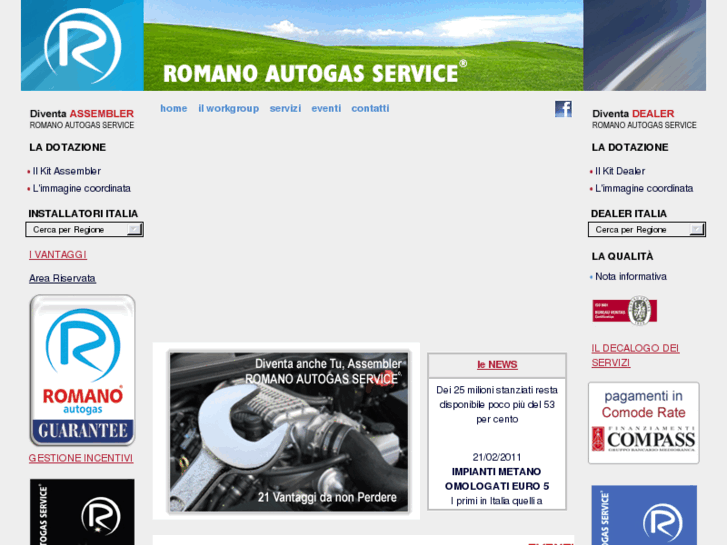Image resolution: width=727 pixels, height=545 pixels.
Task: Click the Installatori Italia dropdown arrow
Action: tap(134, 230)
